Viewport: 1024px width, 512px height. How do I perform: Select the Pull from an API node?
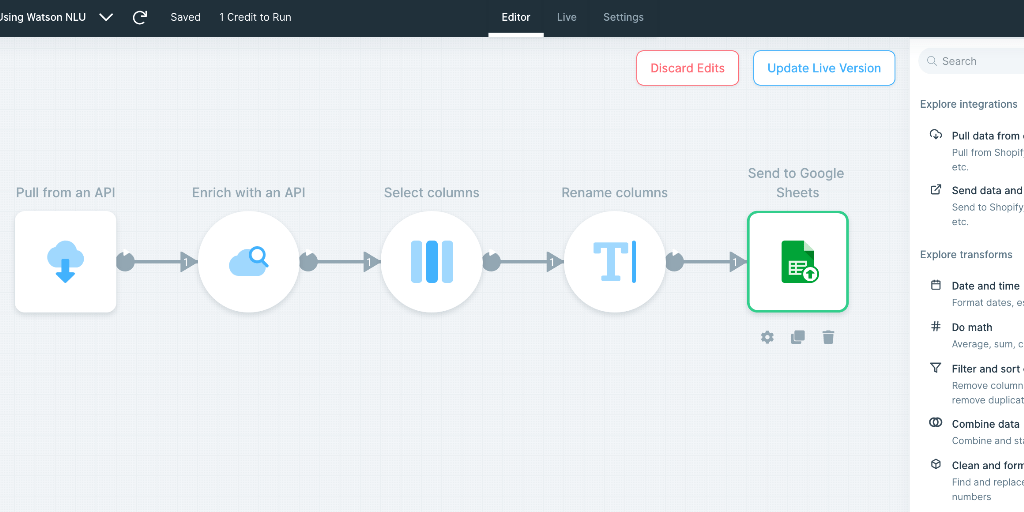click(65, 262)
